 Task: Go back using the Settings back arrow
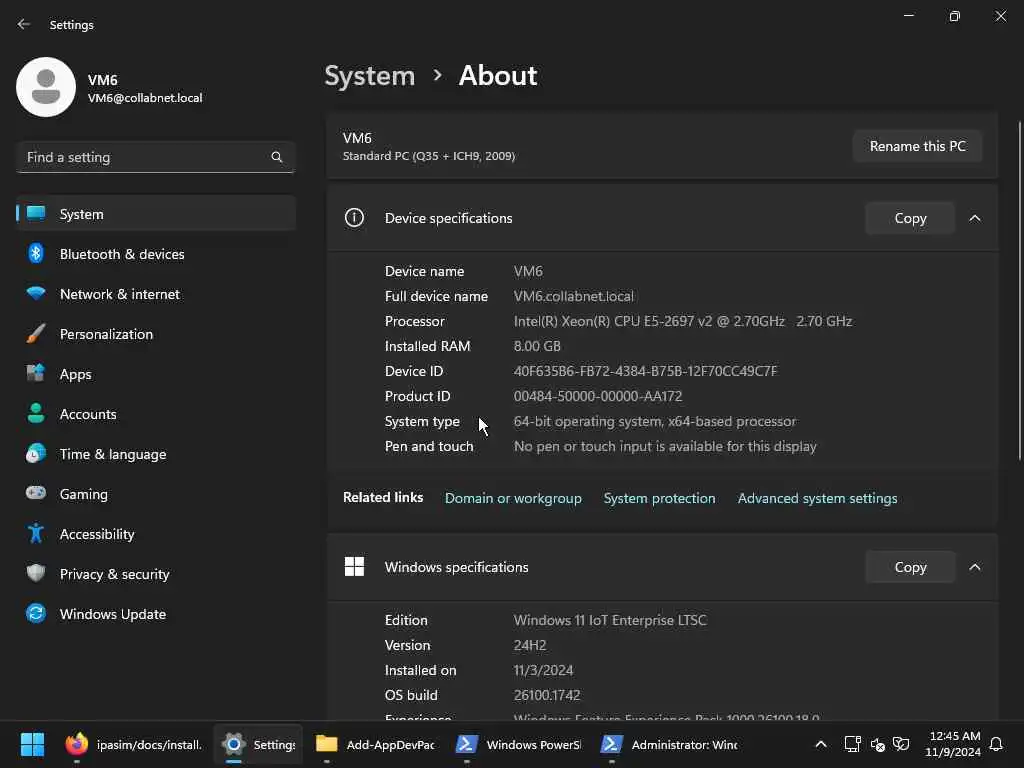[x=24, y=24]
